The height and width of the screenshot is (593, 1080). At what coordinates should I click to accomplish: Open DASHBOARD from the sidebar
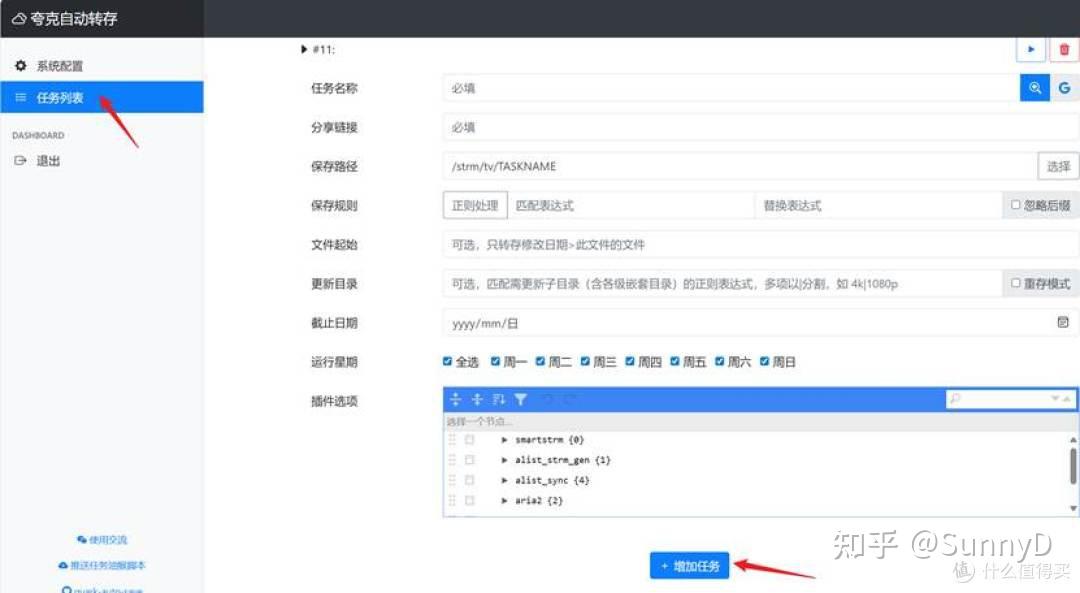(38, 135)
